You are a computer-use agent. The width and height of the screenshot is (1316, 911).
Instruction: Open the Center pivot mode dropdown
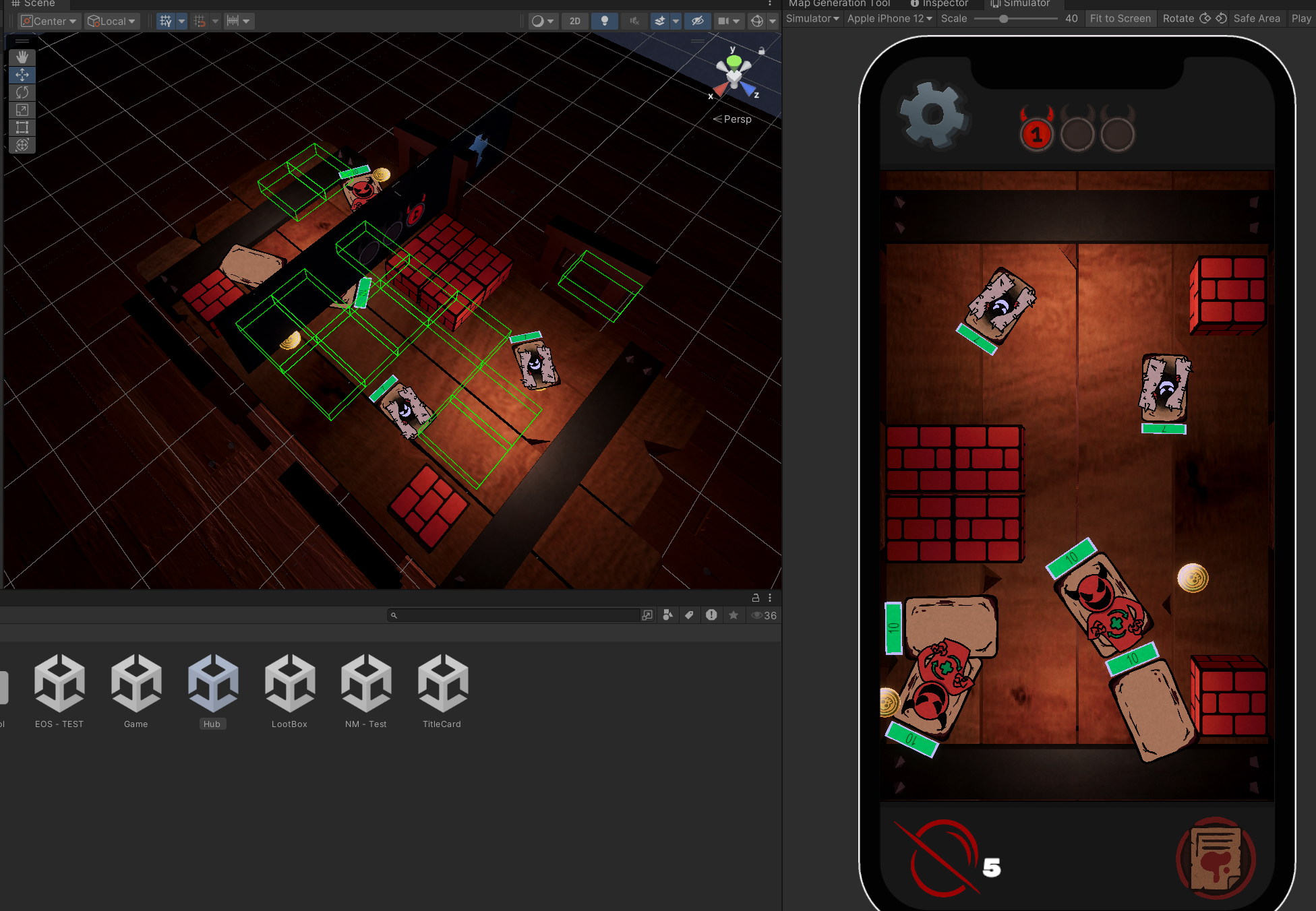[x=49, y=21]
